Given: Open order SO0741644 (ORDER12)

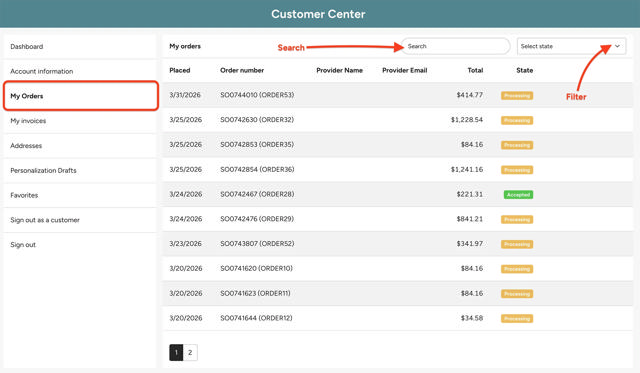Looking at the screenshot, I should (x=256, y=318).
